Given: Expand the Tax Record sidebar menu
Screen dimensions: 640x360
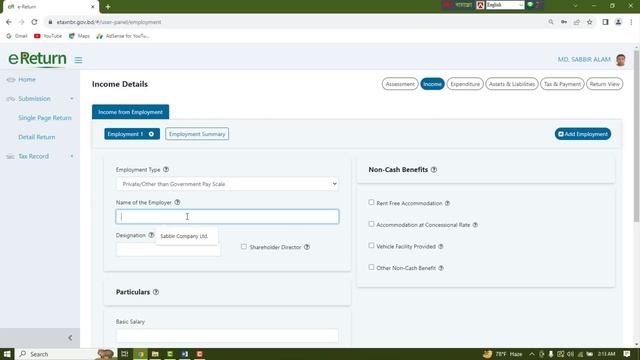Looking at the screenshot, I should pos(40,156).
